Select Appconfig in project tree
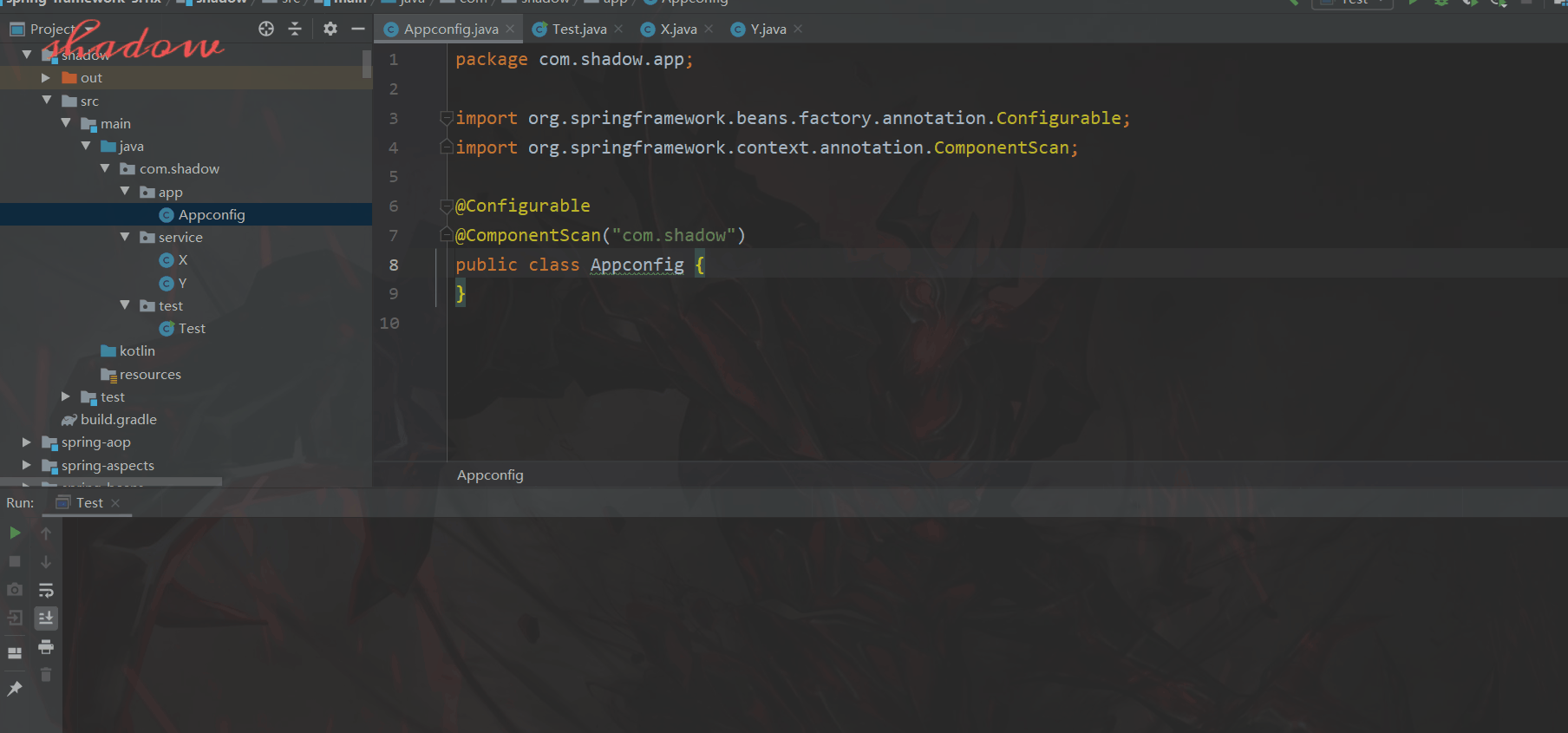Screen dimensions: 1568x733 pyautogui.click(x=186, y=214)
